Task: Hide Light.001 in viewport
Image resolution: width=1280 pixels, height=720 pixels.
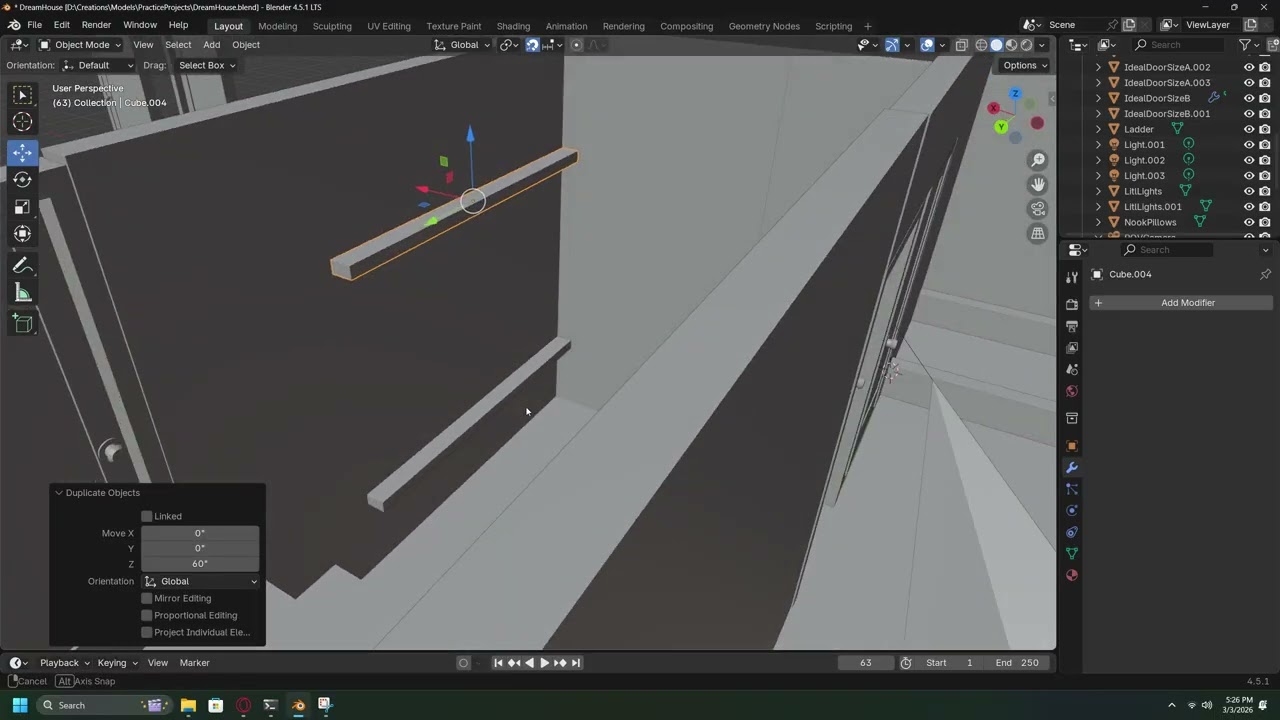Action: (x=1249, y=144)
